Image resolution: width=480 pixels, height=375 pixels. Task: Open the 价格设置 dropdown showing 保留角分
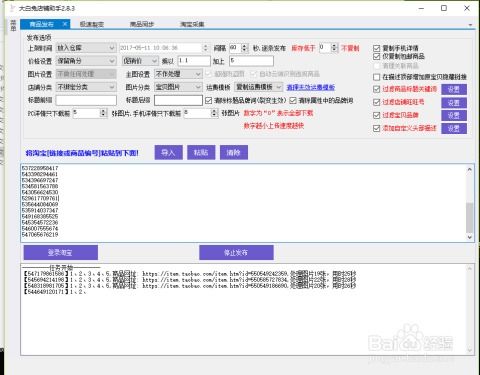[86, 61]
